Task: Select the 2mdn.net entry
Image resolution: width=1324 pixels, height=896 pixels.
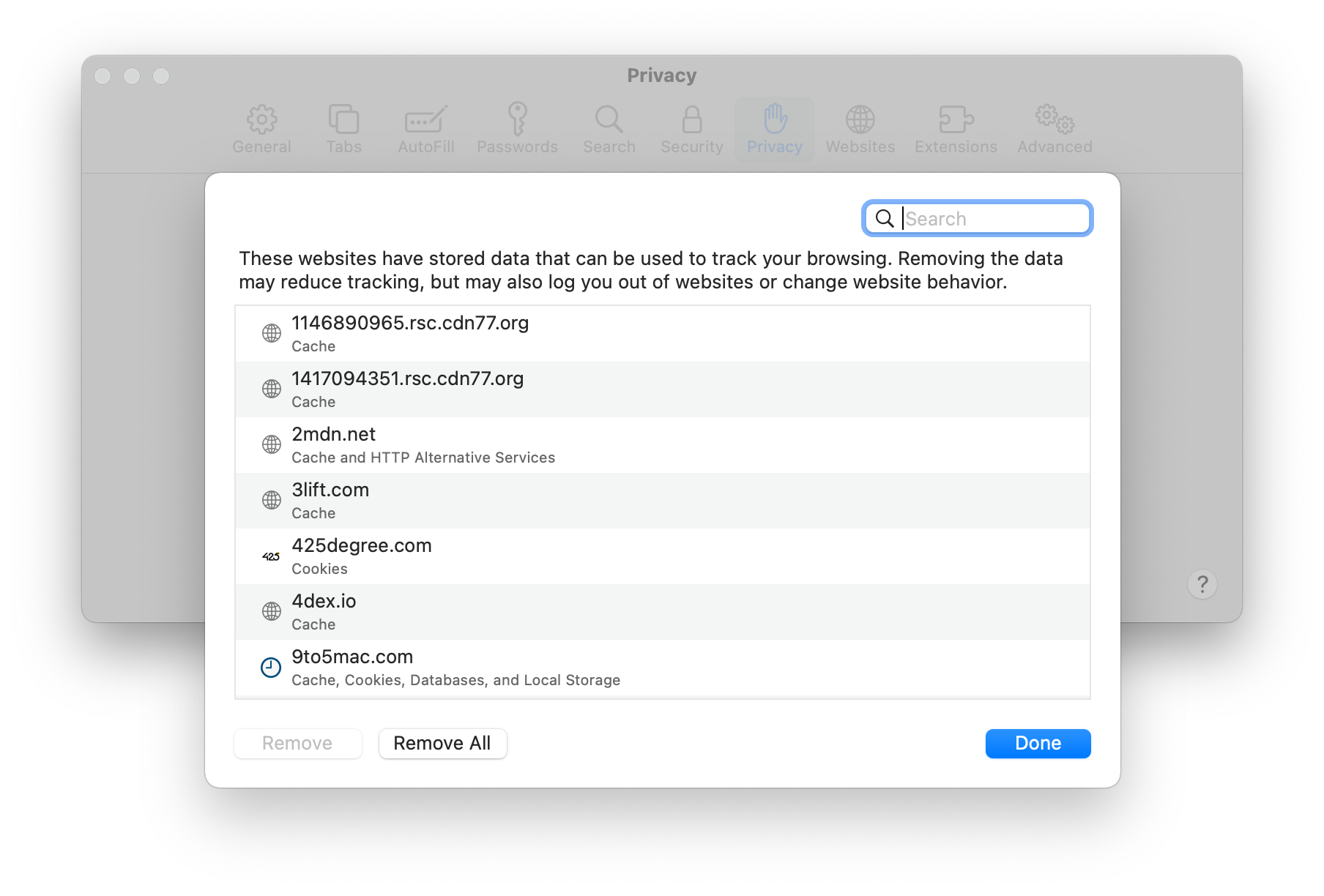Action: click(x=662, y=445)
